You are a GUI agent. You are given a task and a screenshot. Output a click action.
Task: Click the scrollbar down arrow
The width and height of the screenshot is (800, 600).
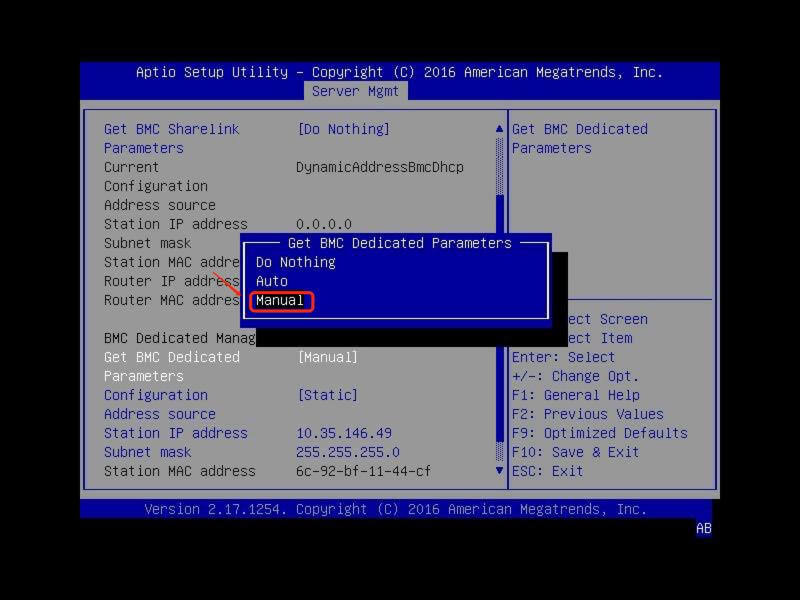point(500,470)
